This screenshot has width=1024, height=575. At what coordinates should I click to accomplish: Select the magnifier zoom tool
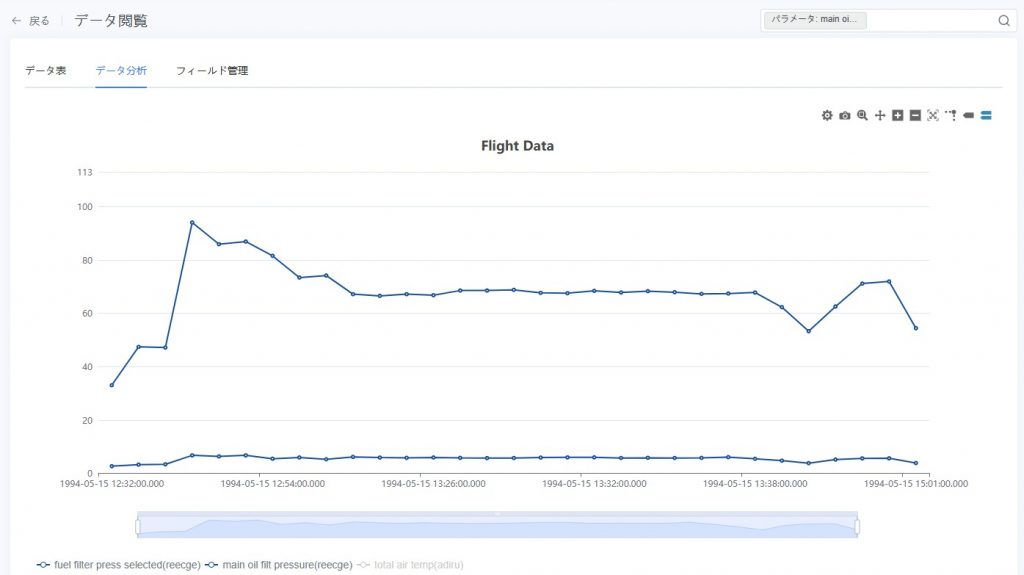click(x=862, y=116)
